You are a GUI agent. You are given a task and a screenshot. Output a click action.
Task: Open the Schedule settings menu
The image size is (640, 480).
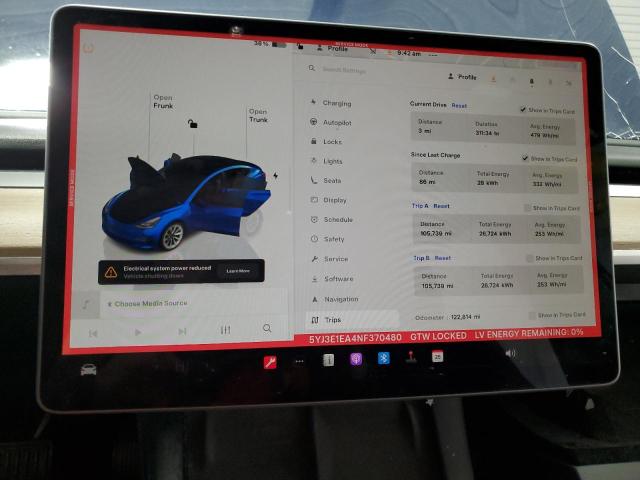click(x=332, y=220)
